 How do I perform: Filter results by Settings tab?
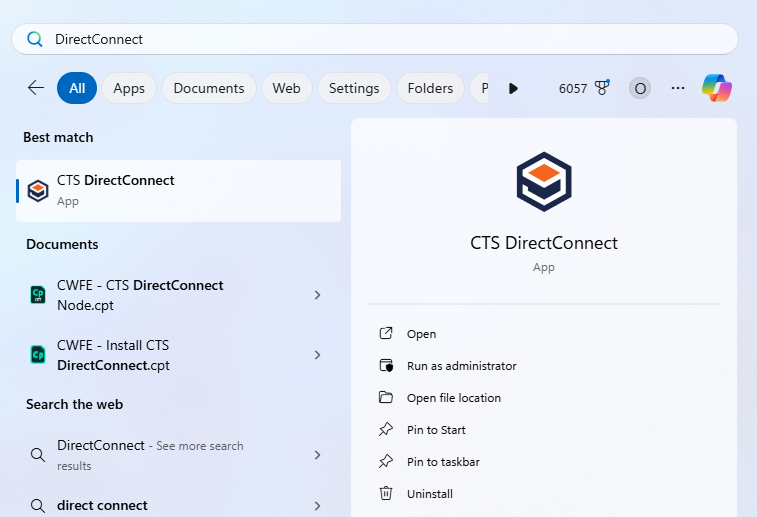tap(354, 88)
